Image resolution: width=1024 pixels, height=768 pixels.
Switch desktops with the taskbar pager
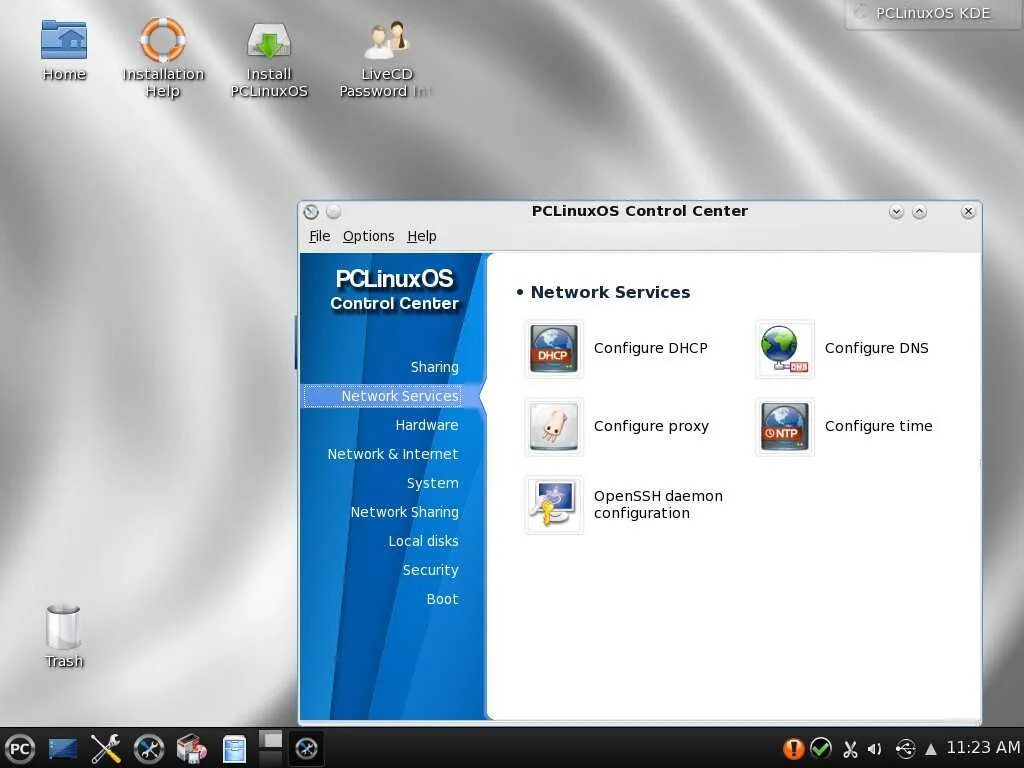pos(270,748)
